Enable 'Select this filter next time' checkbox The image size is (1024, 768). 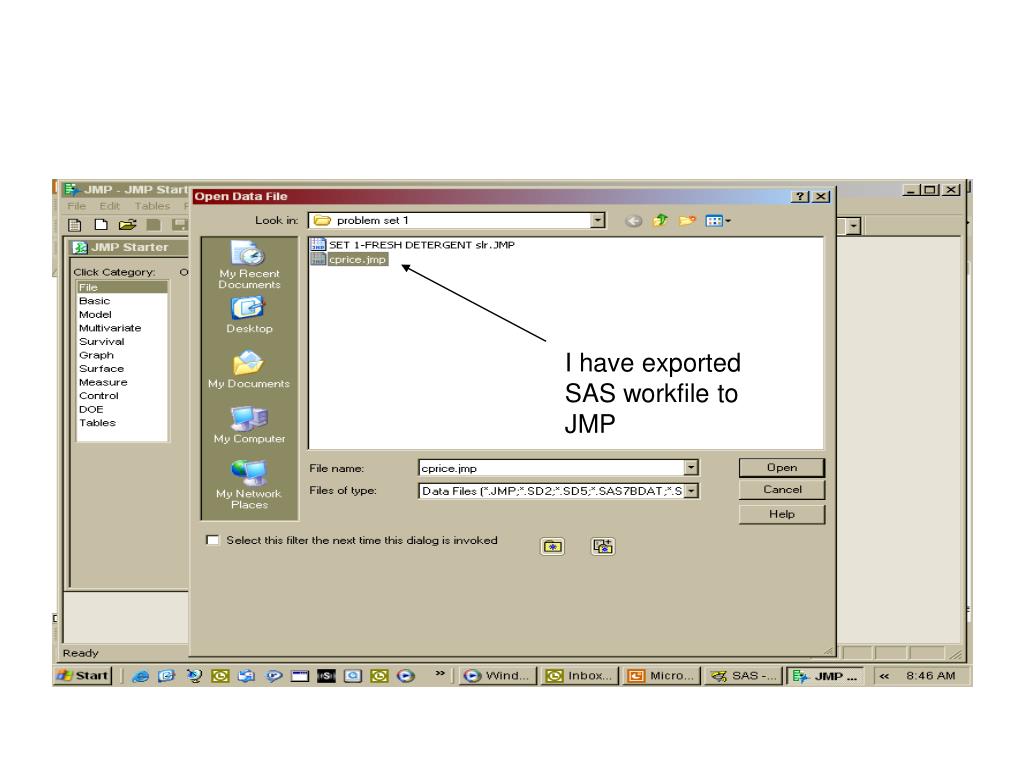coord(212,540)
